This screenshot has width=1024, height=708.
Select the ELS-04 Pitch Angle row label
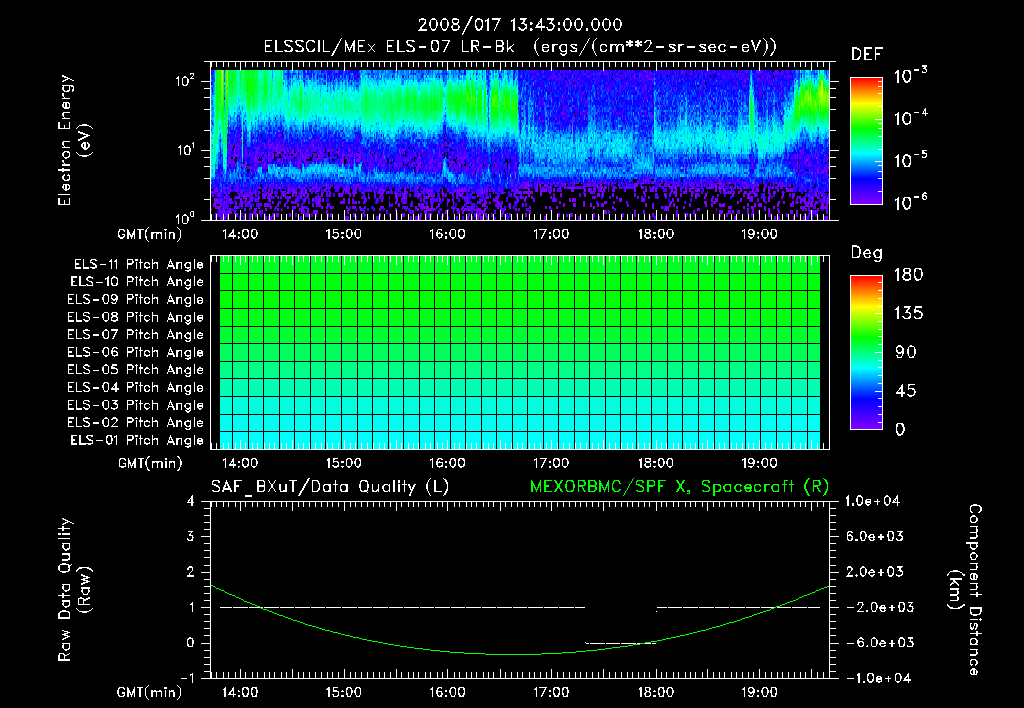point(136,387)
